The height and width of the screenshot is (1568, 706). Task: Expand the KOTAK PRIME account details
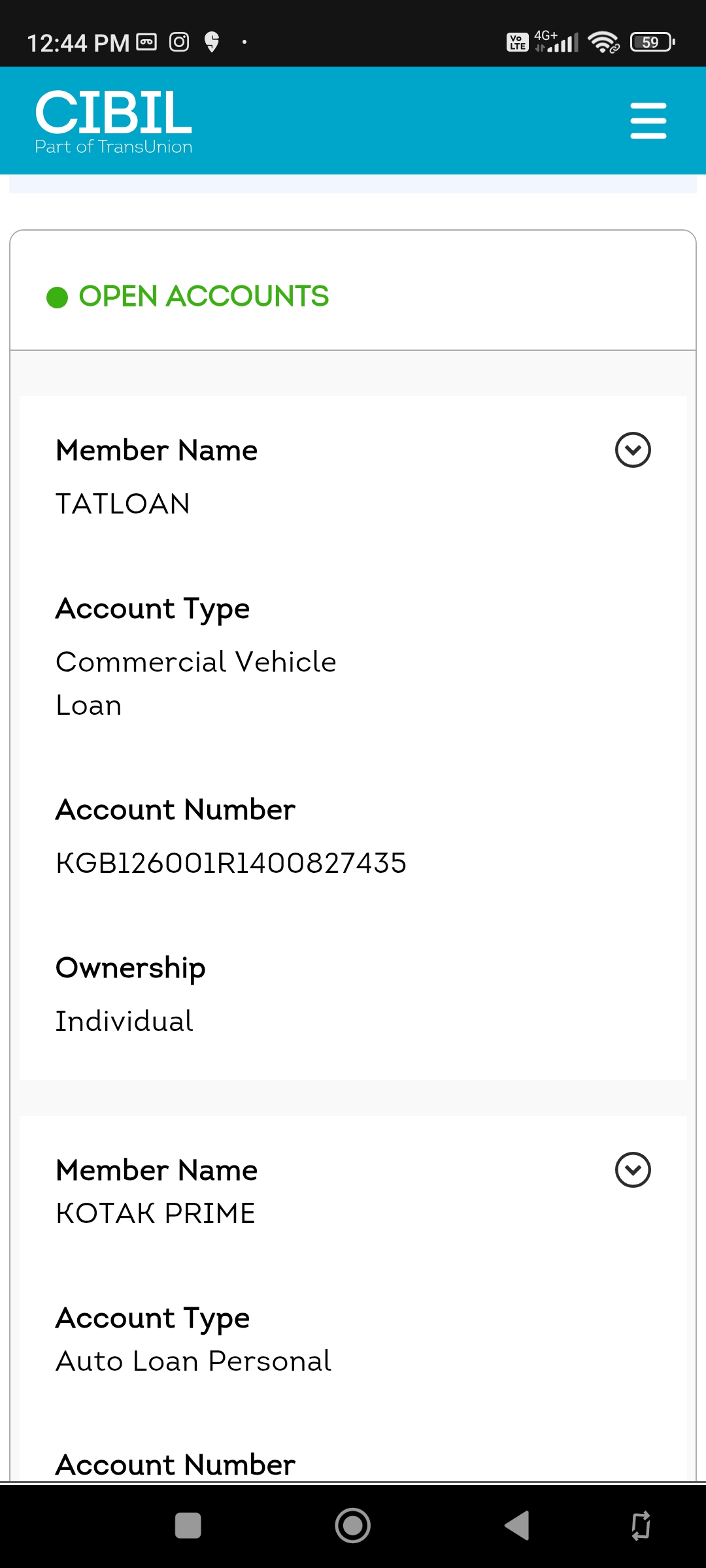click(x=632, y=1169)
